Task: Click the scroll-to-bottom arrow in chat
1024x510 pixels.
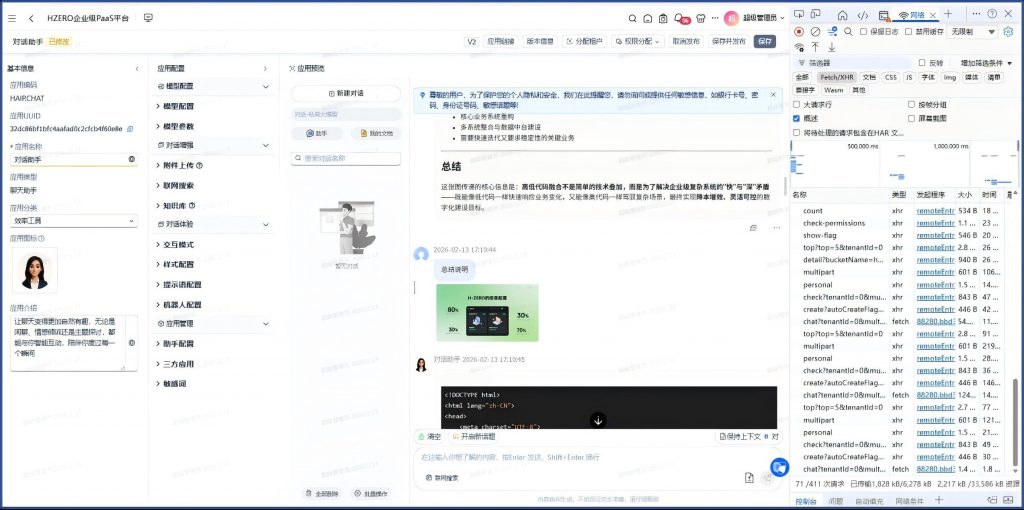Action: click(598, 420)
